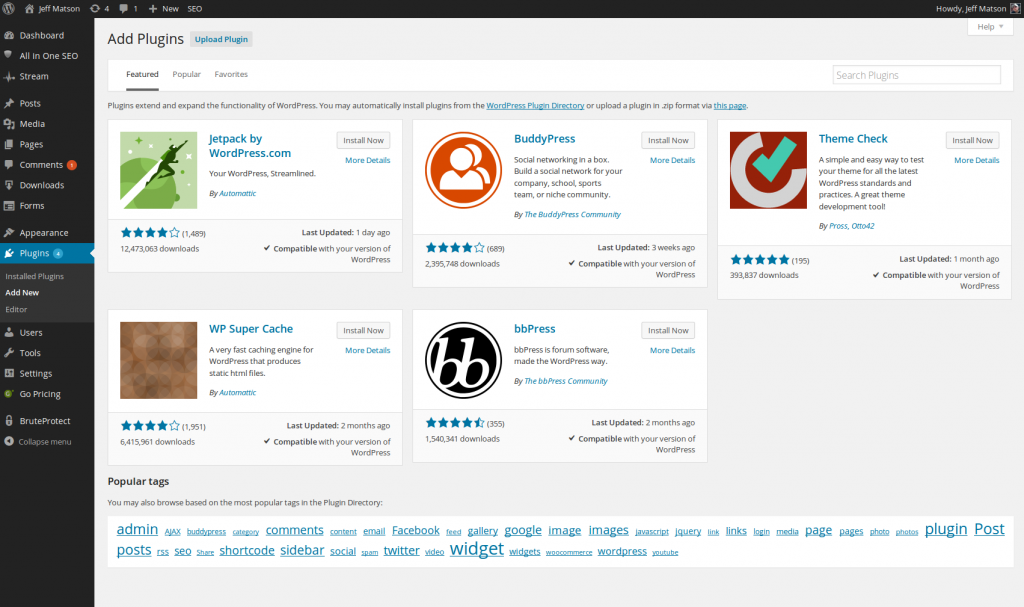Open The bbPress Community author link
Screen dimensions: 1024x607
566,381
